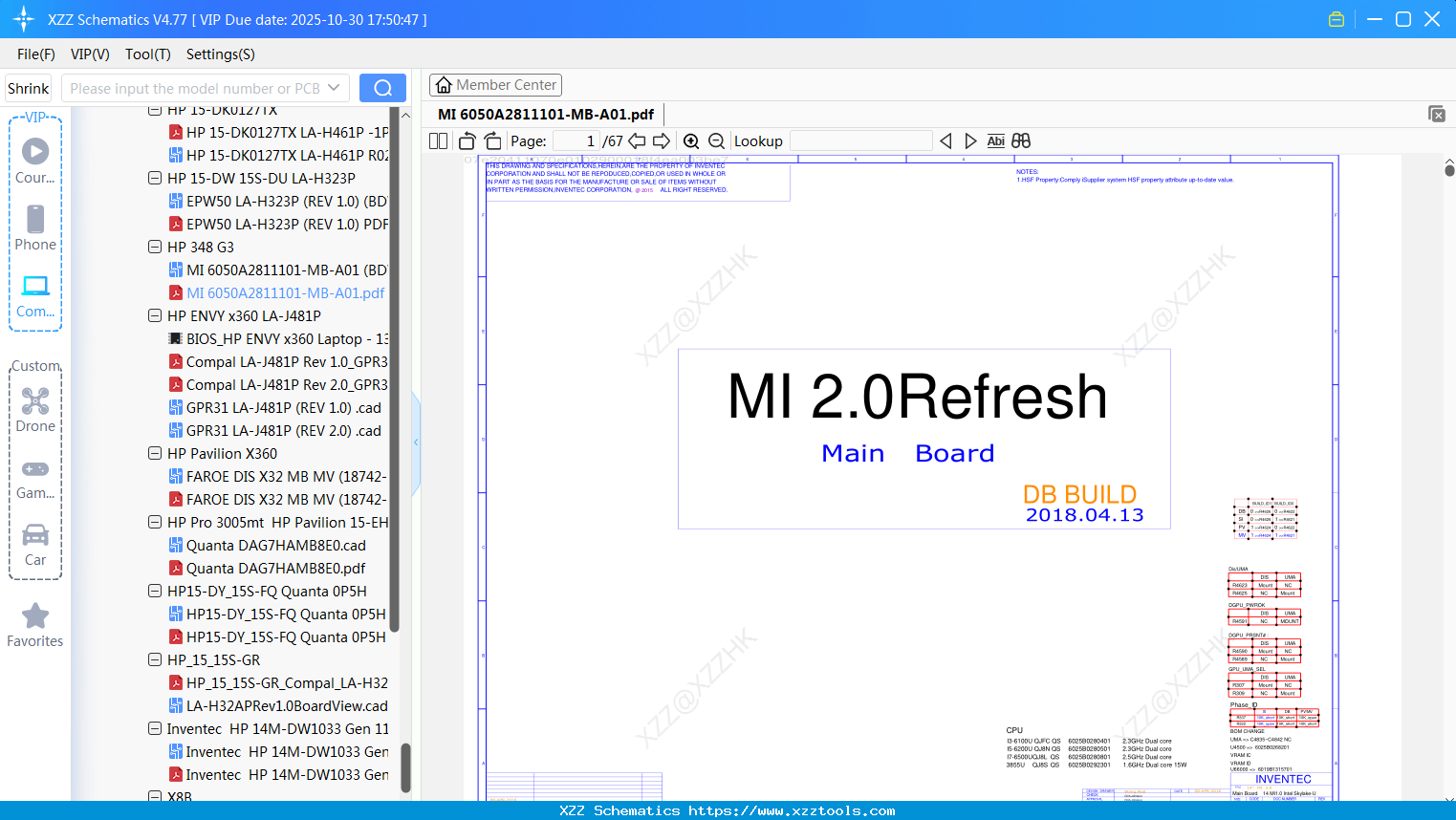Go to previous page arrow
The image size is (1456, 820).
[x=637, y=140]
